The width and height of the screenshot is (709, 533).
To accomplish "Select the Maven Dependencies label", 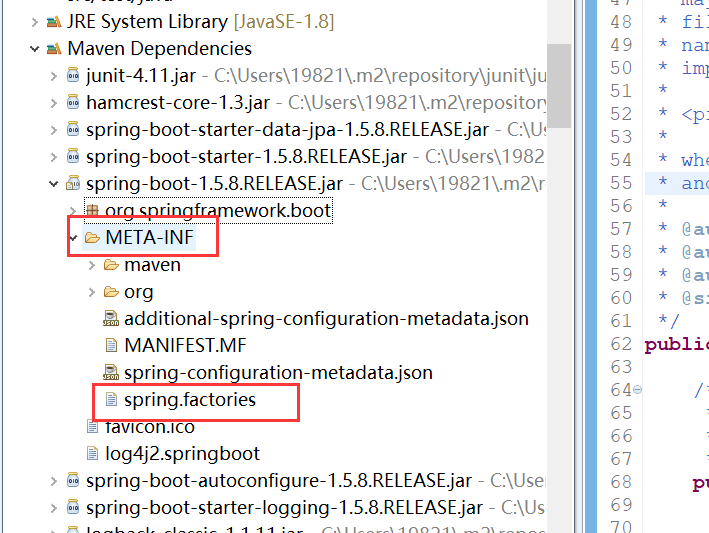I will tap(160, 48).
